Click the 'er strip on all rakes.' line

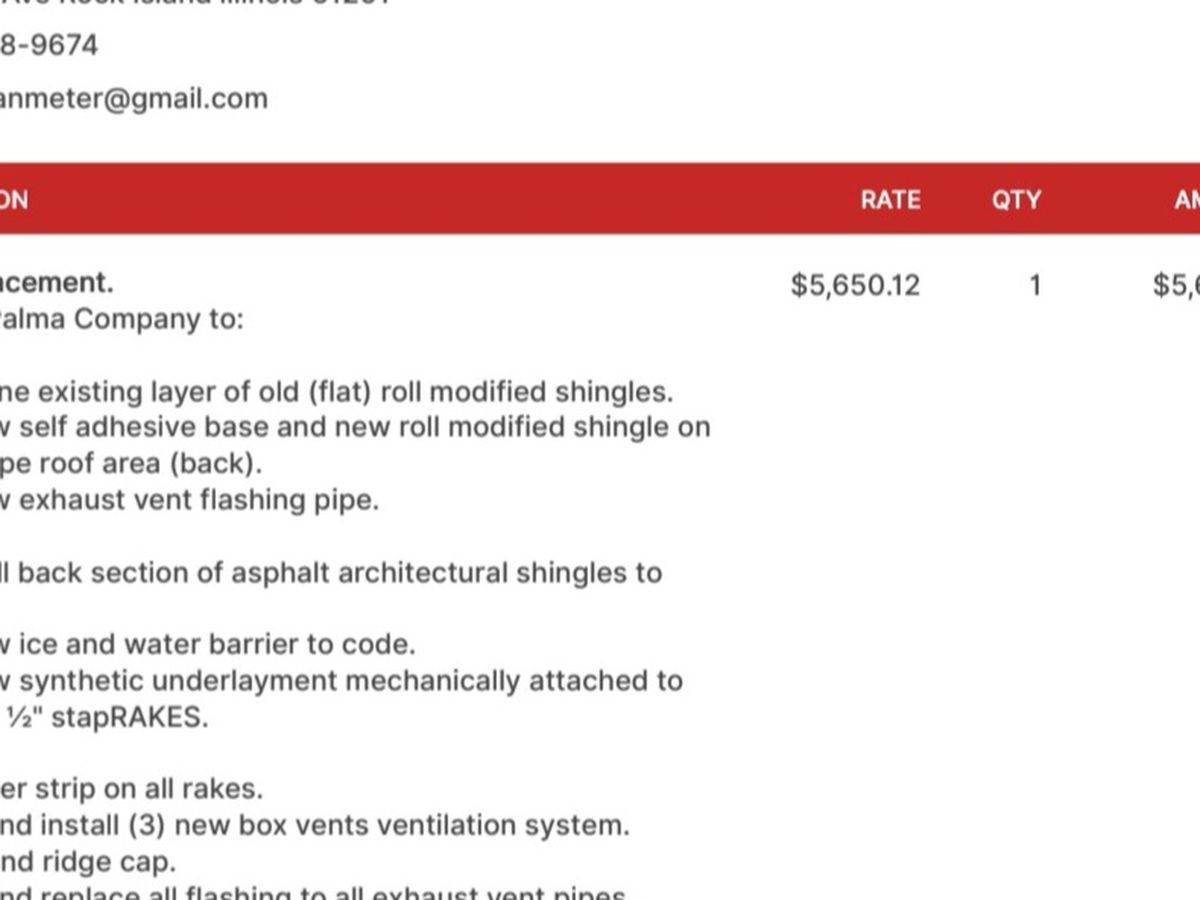[132, 788]
